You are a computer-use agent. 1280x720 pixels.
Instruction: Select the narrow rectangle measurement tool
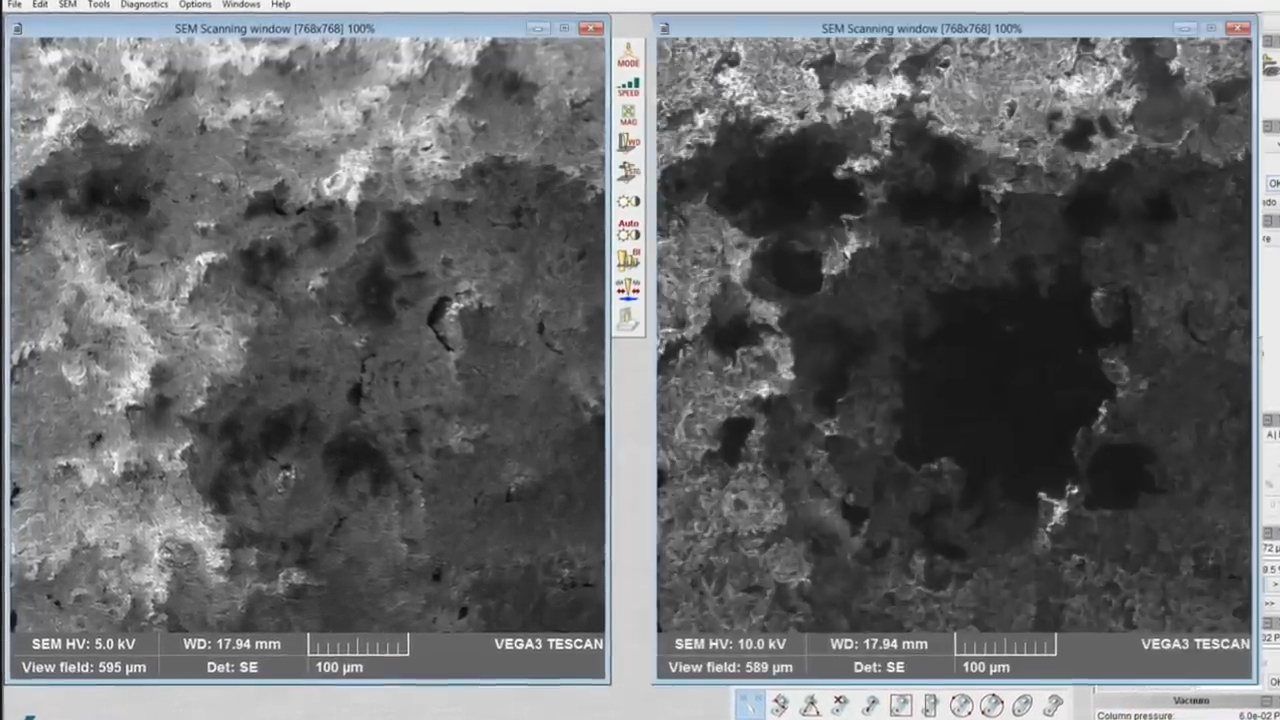(931, 706)
